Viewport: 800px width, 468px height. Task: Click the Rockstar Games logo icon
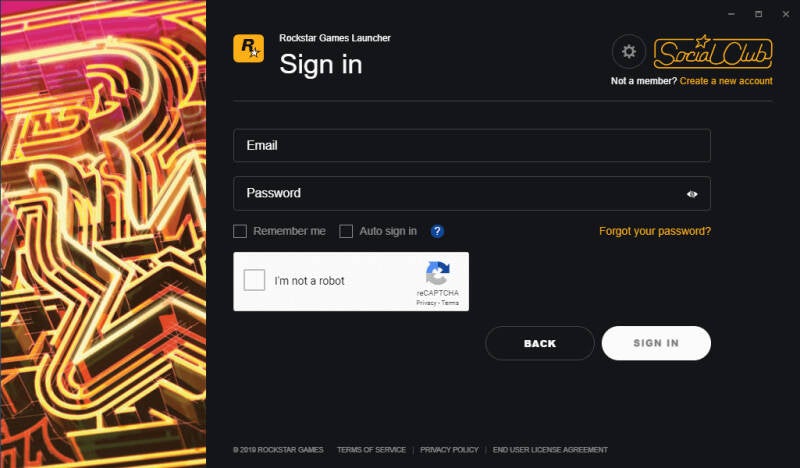point(248,48)
